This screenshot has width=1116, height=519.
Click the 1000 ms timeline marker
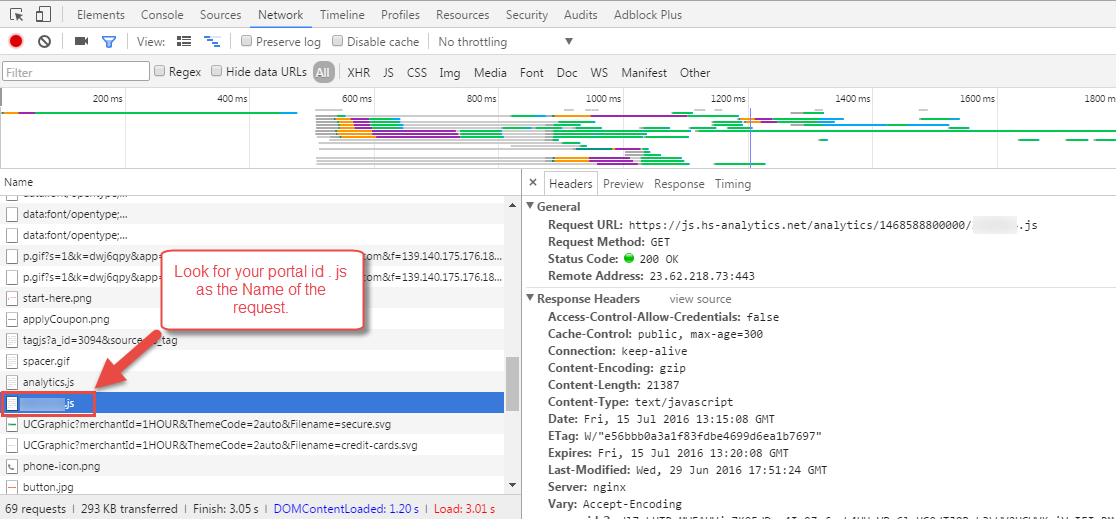point(603,99)
